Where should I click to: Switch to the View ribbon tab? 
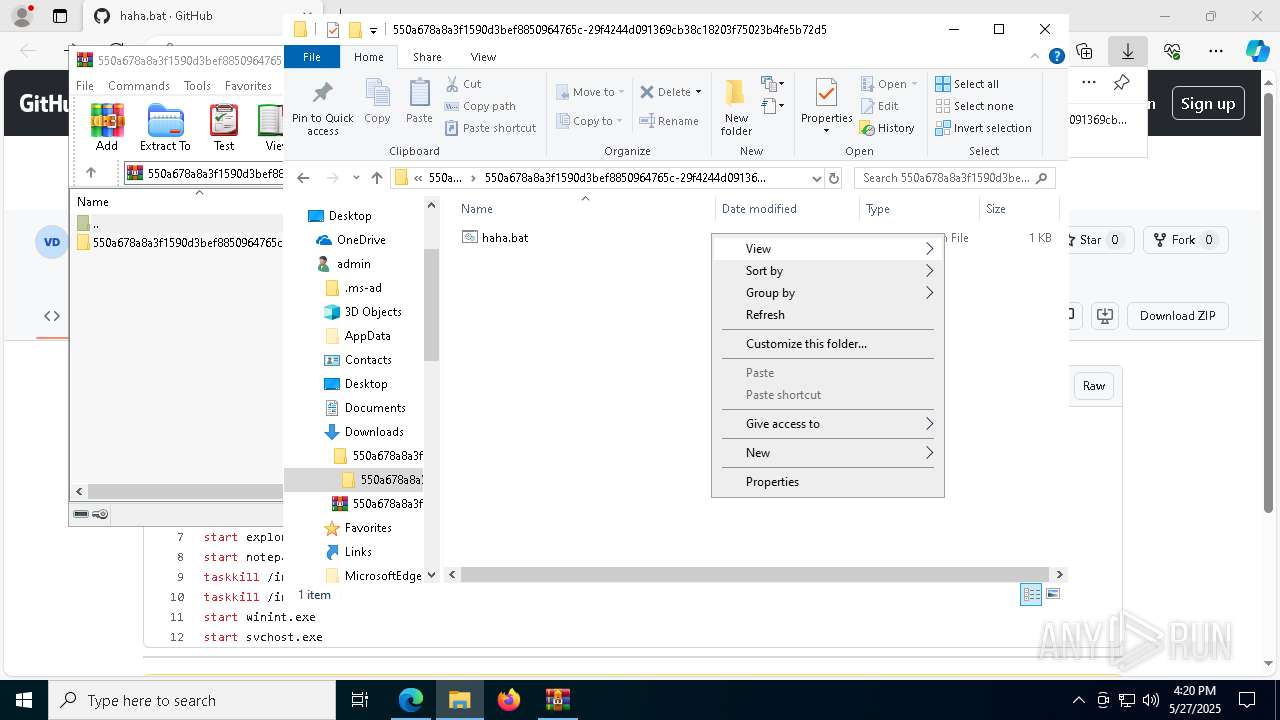[x=483, y=57]
